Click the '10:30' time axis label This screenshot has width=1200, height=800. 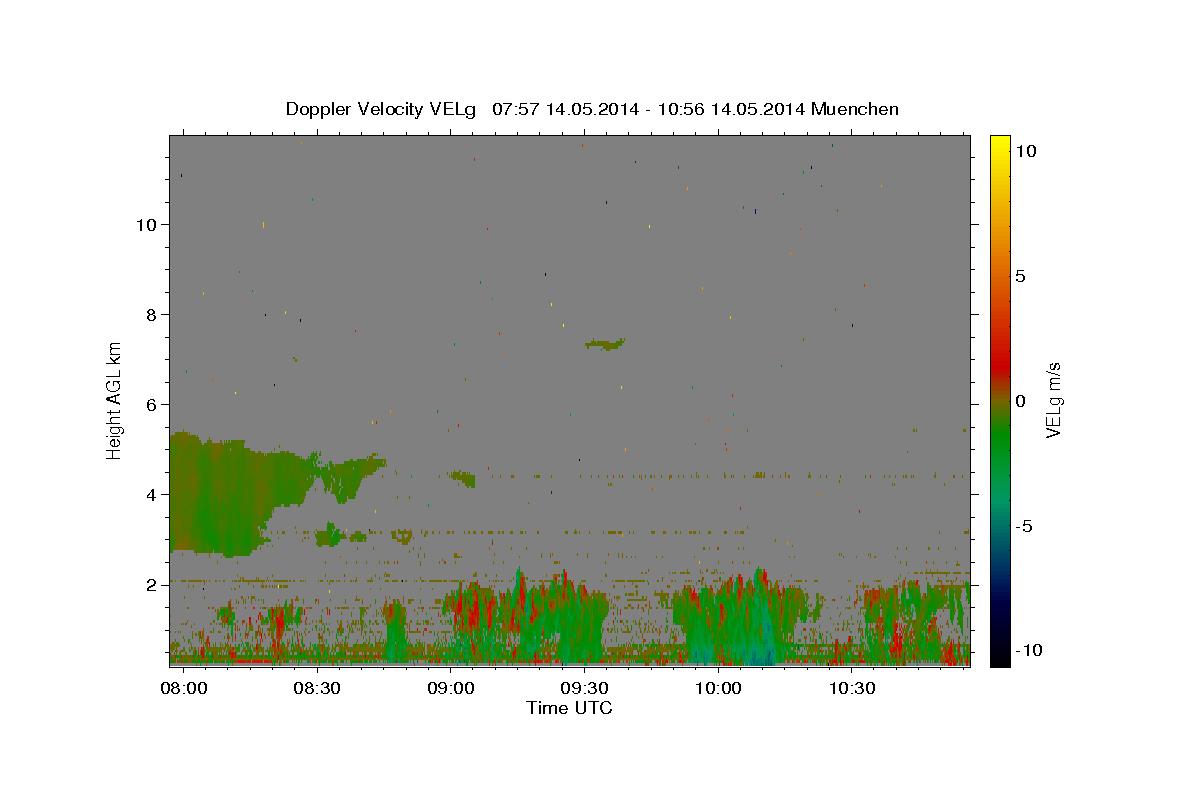tap(852, 689)
